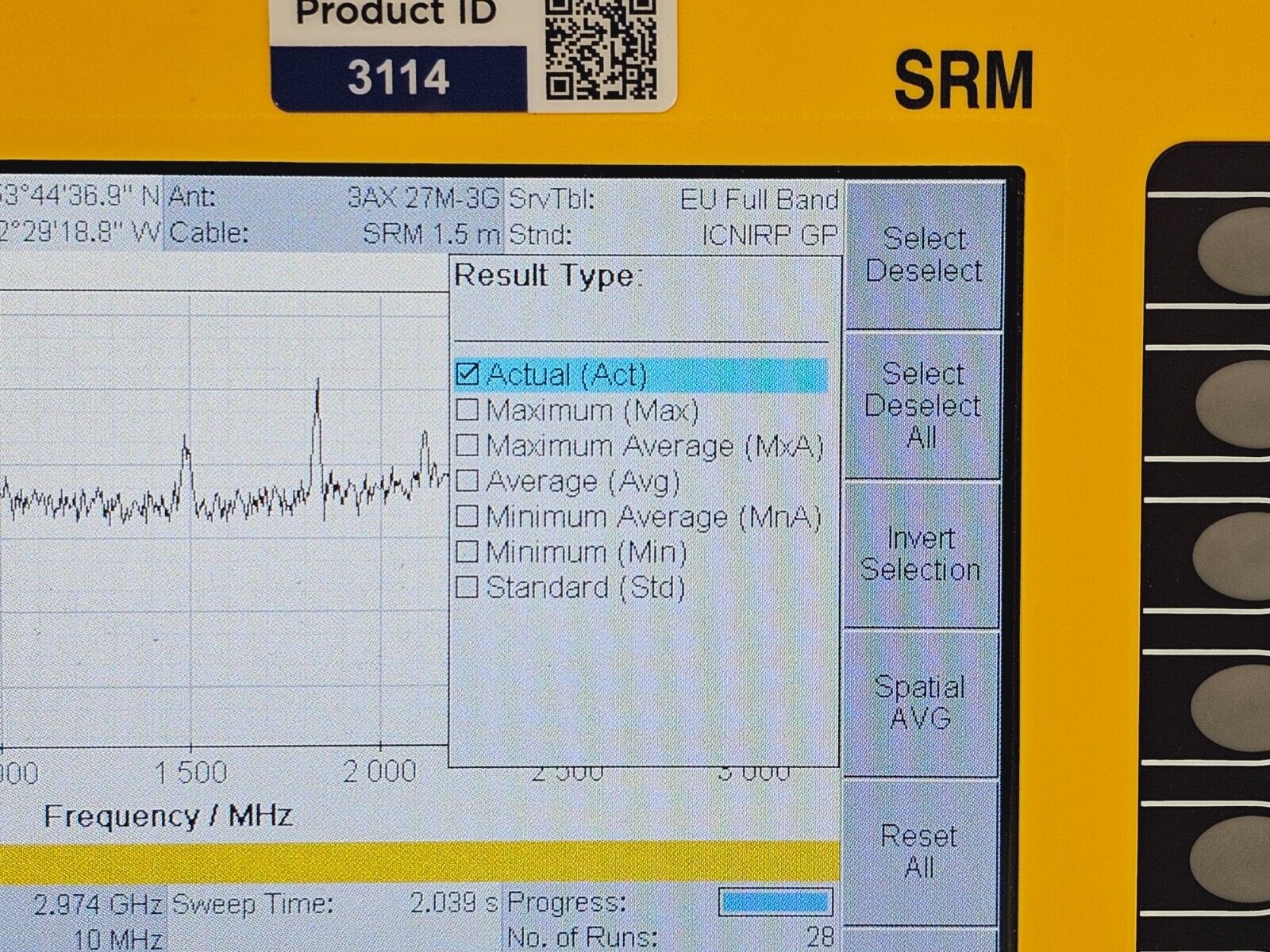Select the Result Type list header
This screenshot has height=952, width=1270.
pos(548,276)
